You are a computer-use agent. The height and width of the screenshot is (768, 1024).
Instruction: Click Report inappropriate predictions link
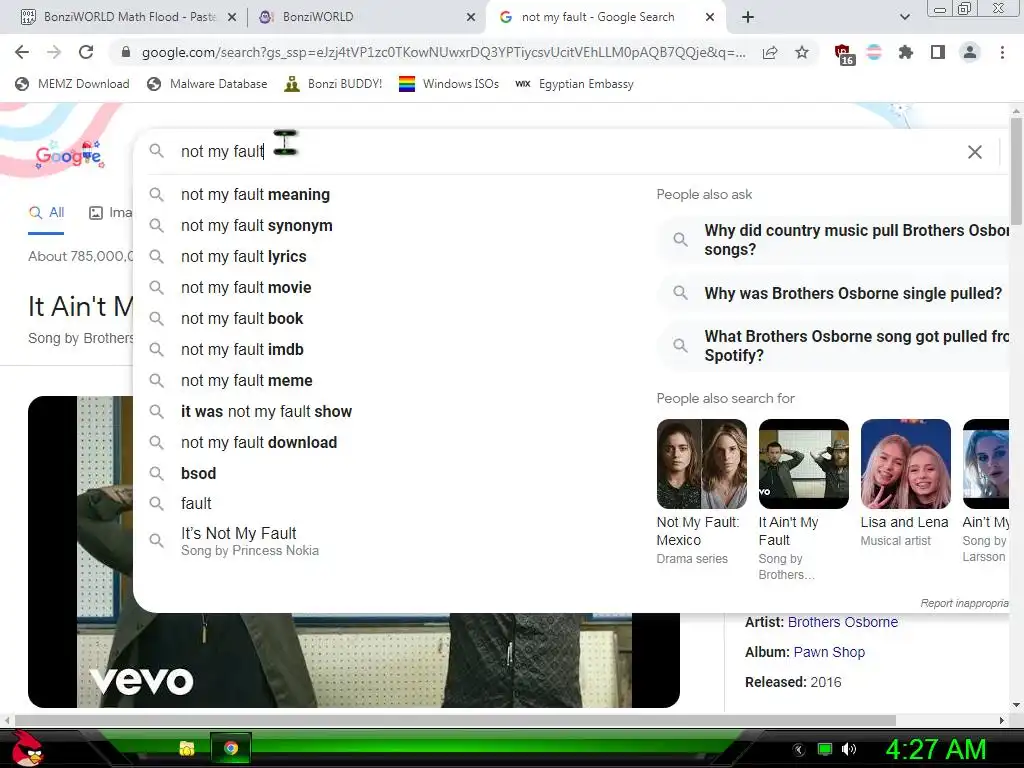click(965, 603)
